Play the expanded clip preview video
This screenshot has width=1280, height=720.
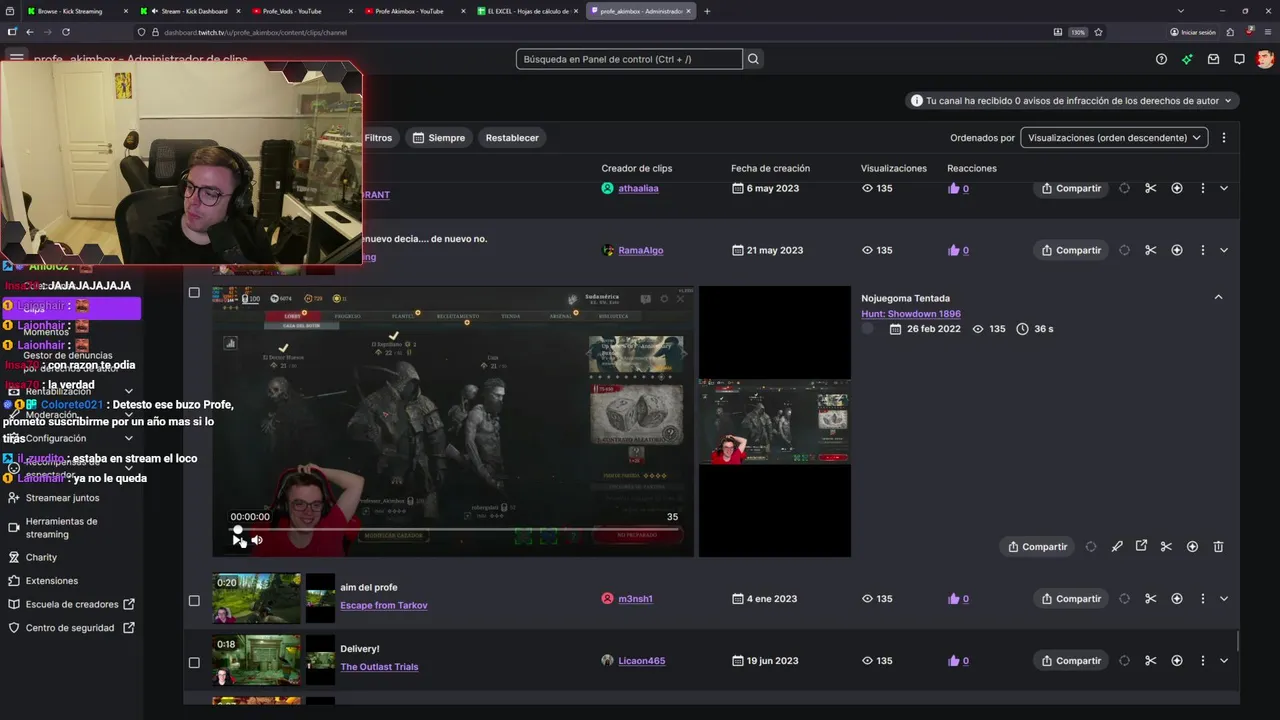click(x=237, y=540)
